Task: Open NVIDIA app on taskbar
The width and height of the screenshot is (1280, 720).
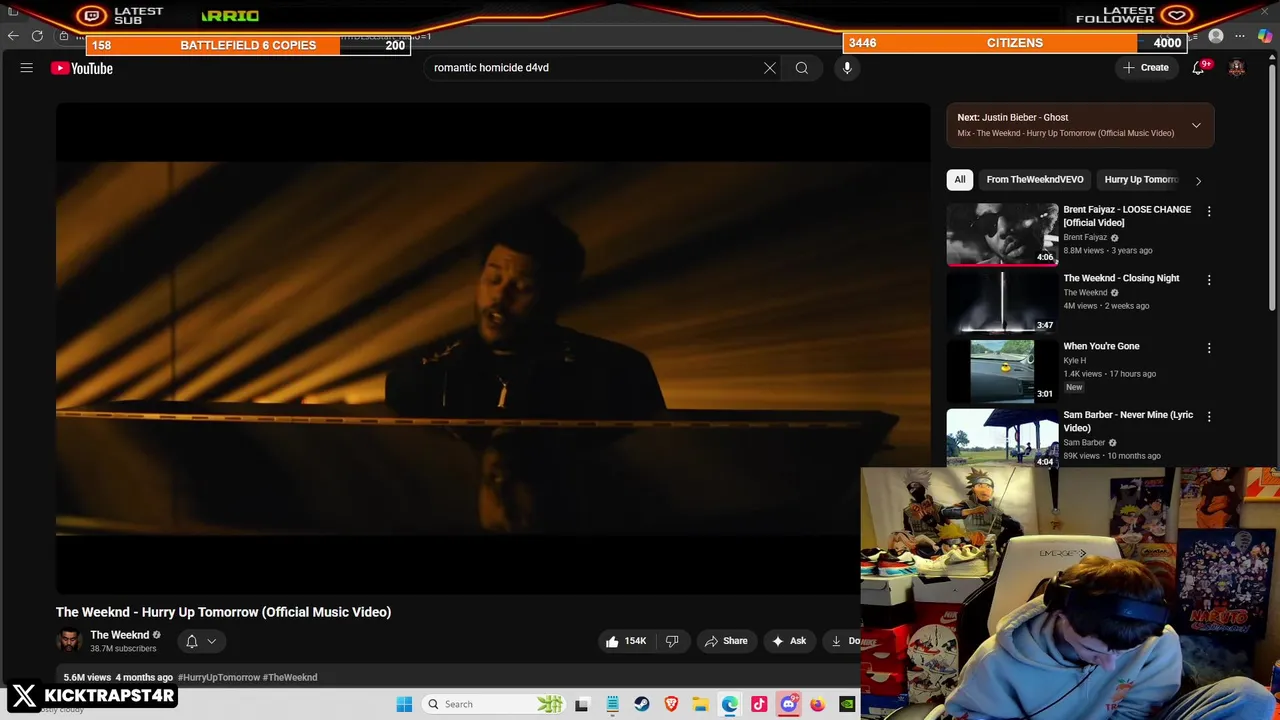Action: pos(847,704)
